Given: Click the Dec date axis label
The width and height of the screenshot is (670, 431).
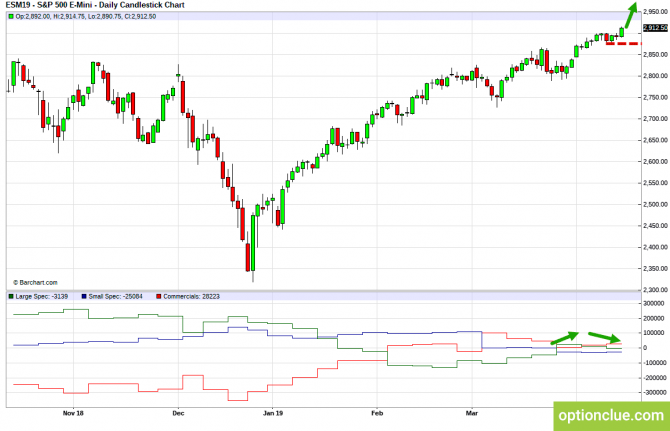Looking at the screenshot, I should click(178, 413).
